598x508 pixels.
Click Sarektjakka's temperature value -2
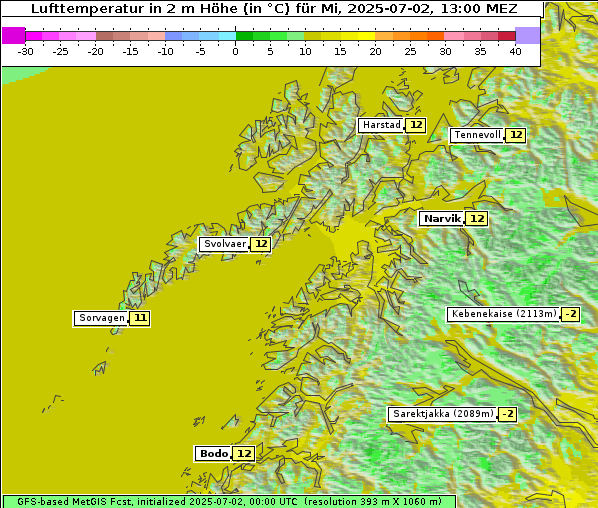[508, 414]
